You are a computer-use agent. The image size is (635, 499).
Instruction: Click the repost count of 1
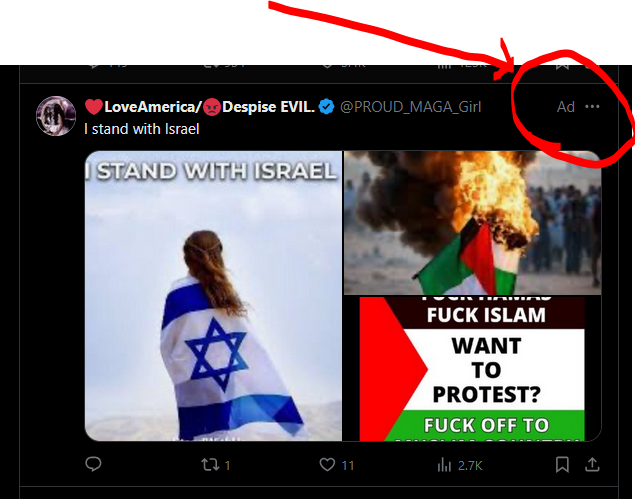[x=228, y=465]
